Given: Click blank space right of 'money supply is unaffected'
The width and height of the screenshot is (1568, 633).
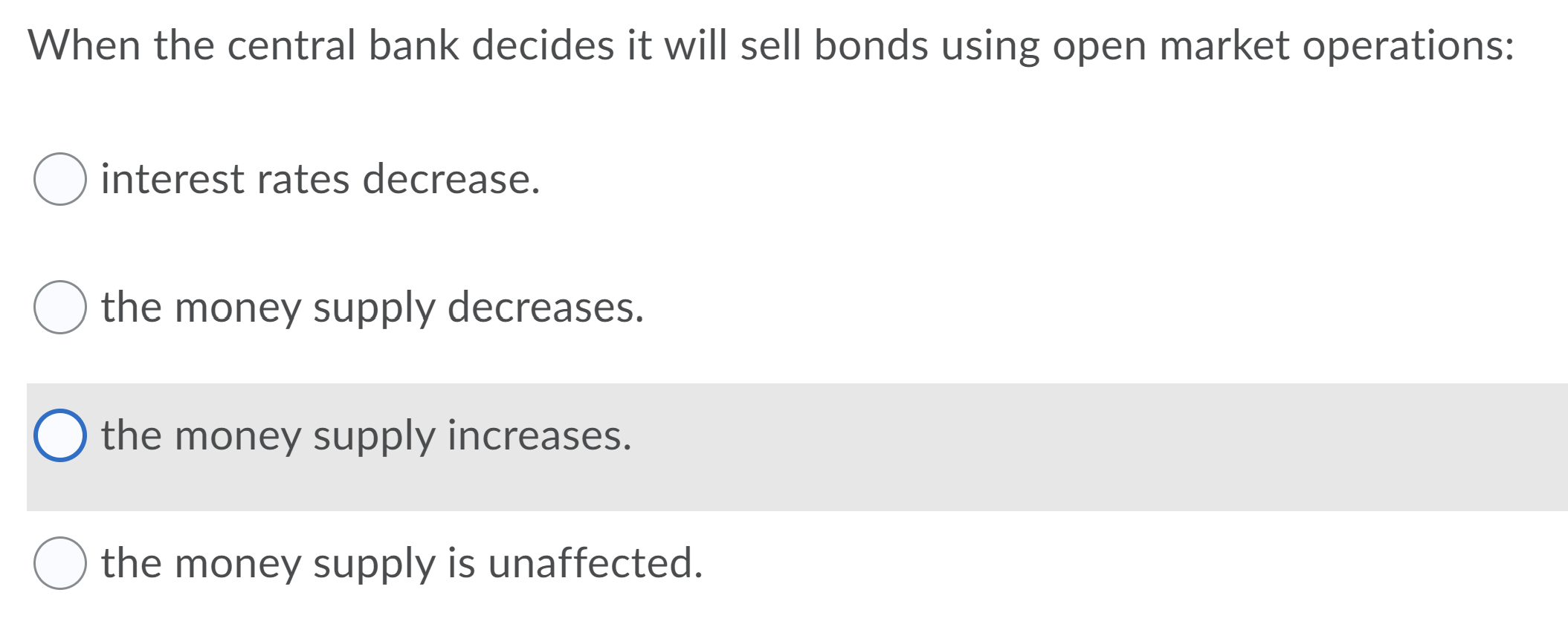Looking at the screenshot, I should 1130,563.
